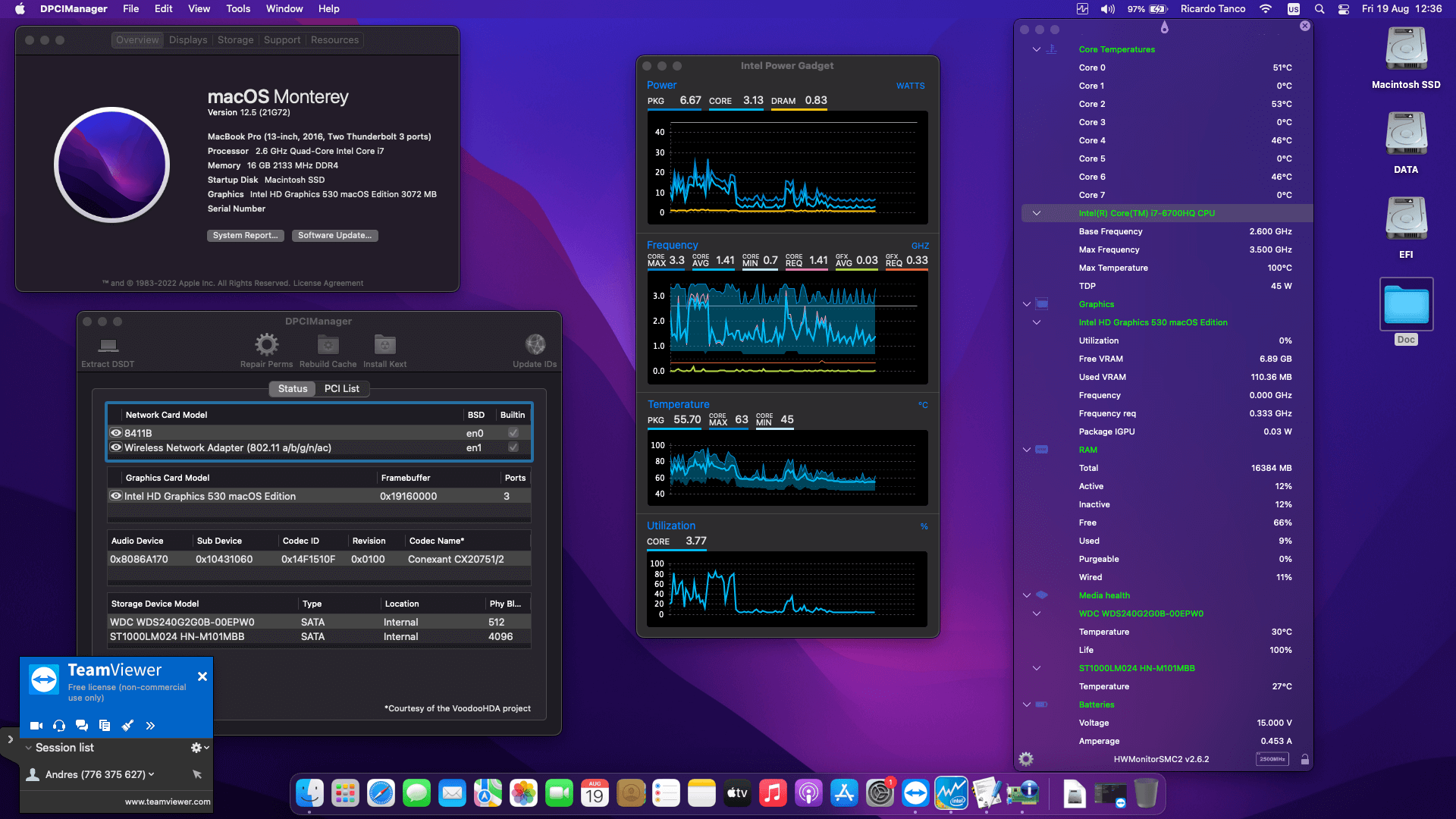Click the System Report button

click(245, 235)
